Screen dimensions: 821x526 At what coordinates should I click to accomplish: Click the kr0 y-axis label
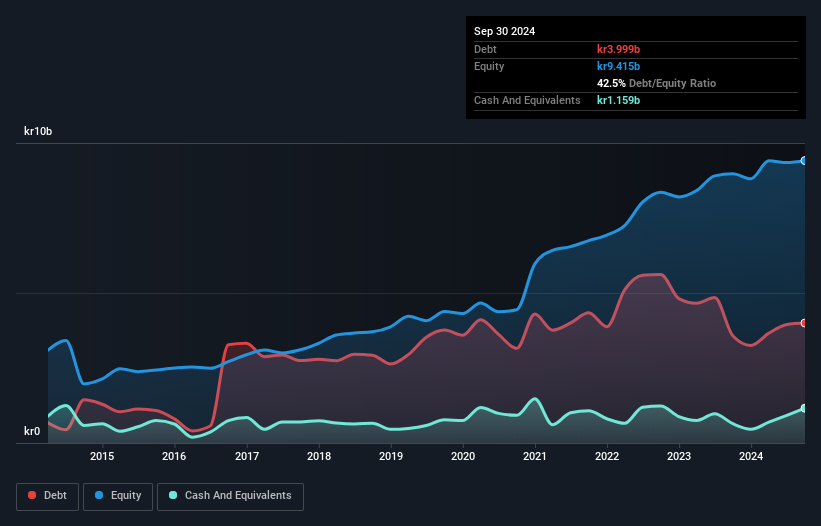32,431
